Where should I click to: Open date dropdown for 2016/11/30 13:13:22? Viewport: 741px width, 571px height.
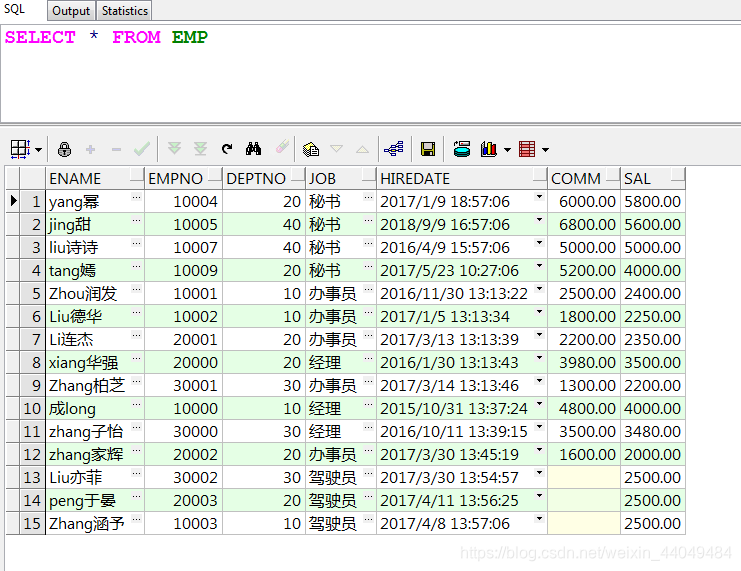[539, 289]
